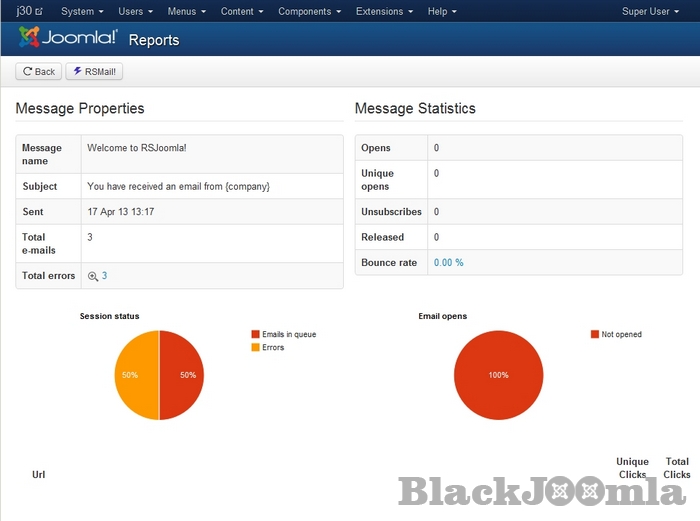Open the Super User account dropdown
This screenshot has width=700, height=521.
coord(652,12)
